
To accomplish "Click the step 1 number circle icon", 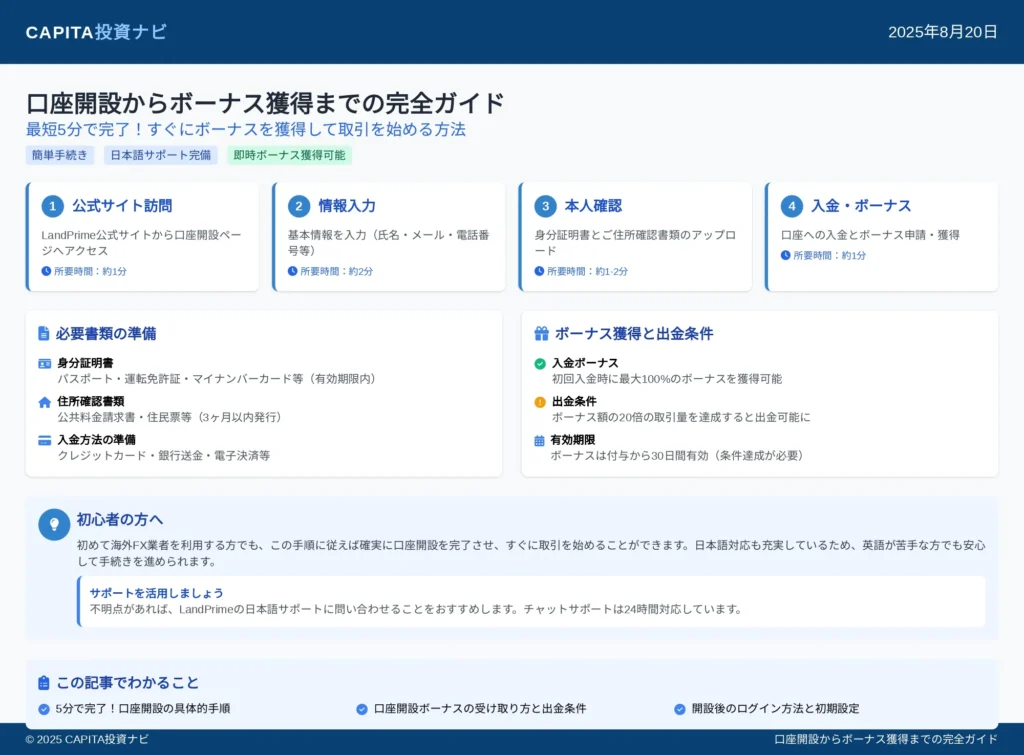I will point(52,206).
